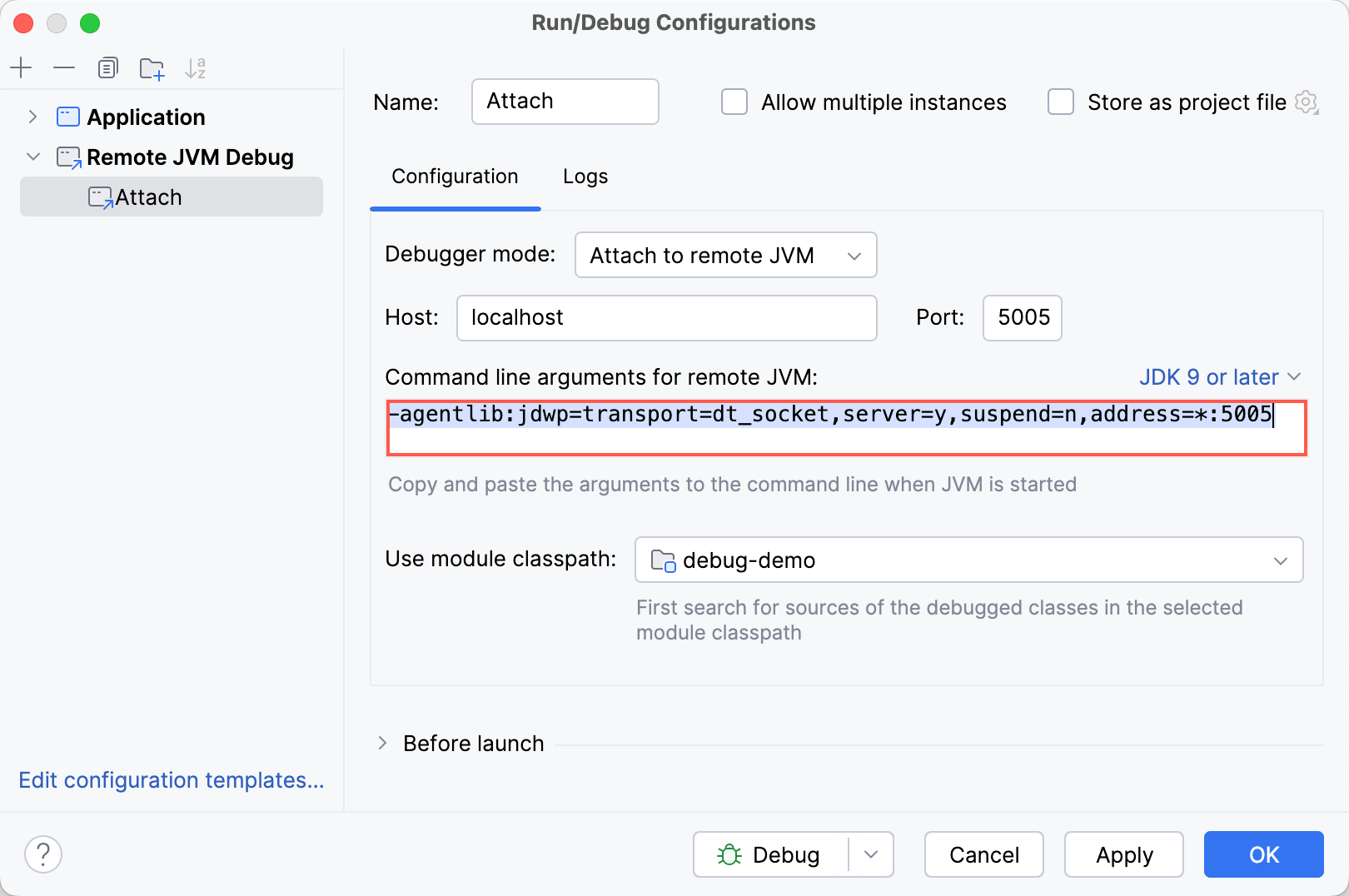
Task: Expand the Before launch section
Action: pyautogui.click(x=384, y=743)
